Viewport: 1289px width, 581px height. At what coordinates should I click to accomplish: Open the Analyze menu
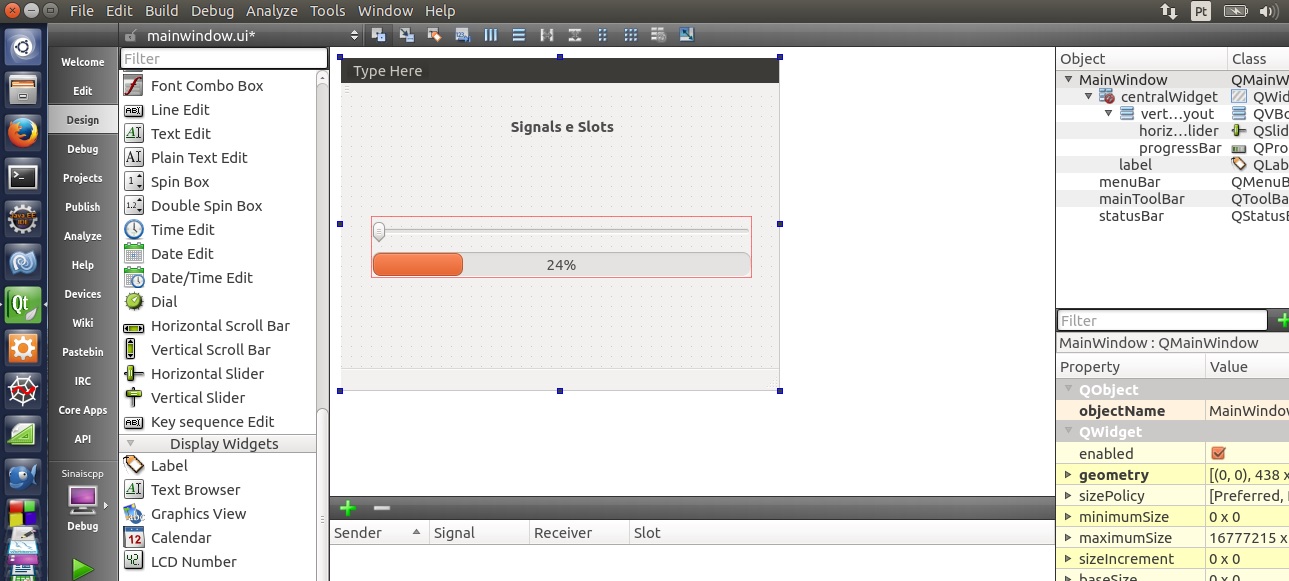[x=271, y=11]
